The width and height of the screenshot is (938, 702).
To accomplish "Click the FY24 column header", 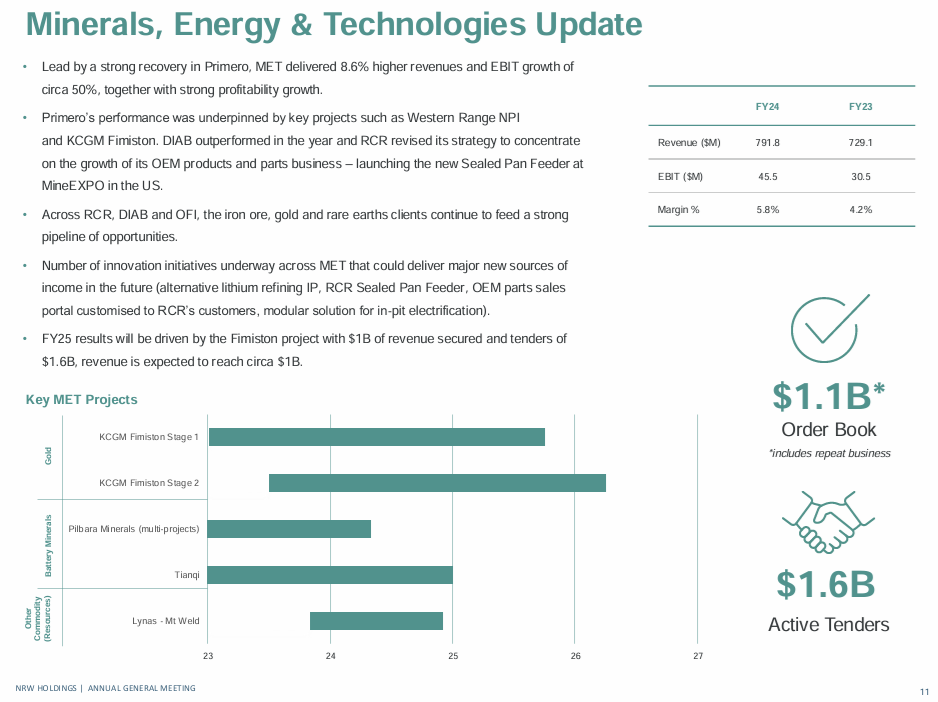I will tap(767, 106).
